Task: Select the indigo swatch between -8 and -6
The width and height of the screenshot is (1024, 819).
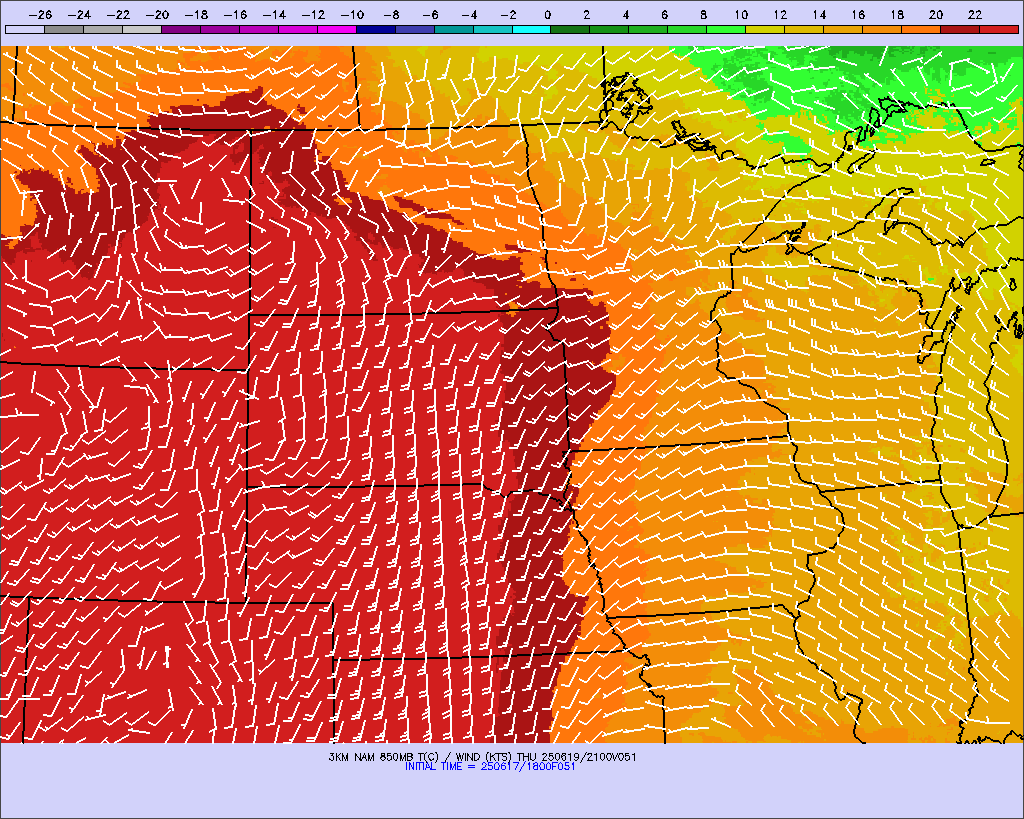Action: [x=415, y=29]
